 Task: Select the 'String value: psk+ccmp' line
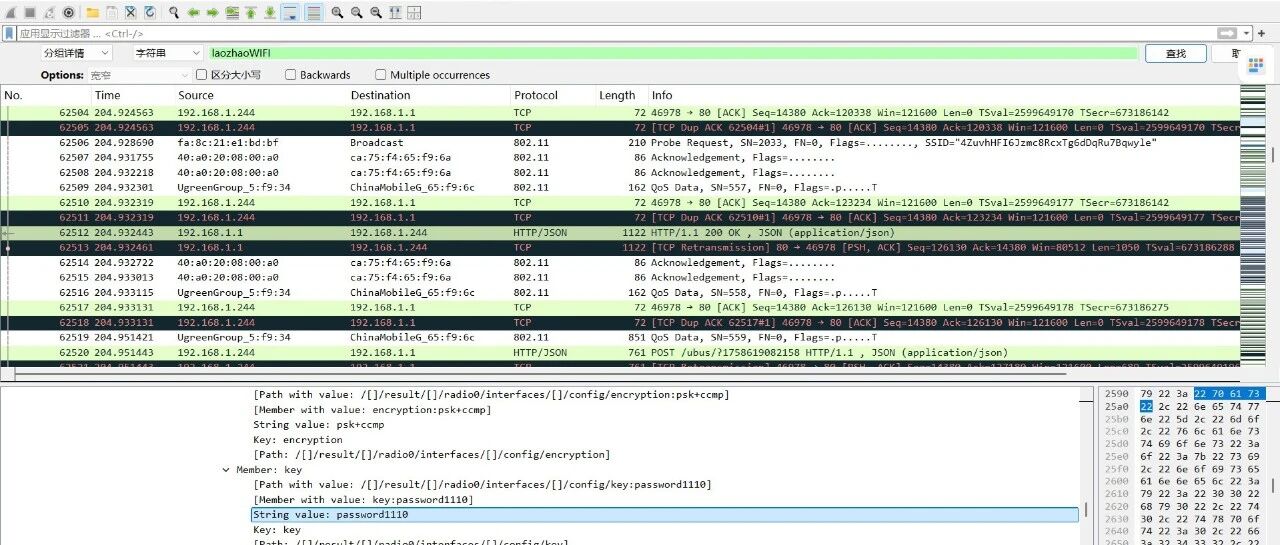[318, 425]
